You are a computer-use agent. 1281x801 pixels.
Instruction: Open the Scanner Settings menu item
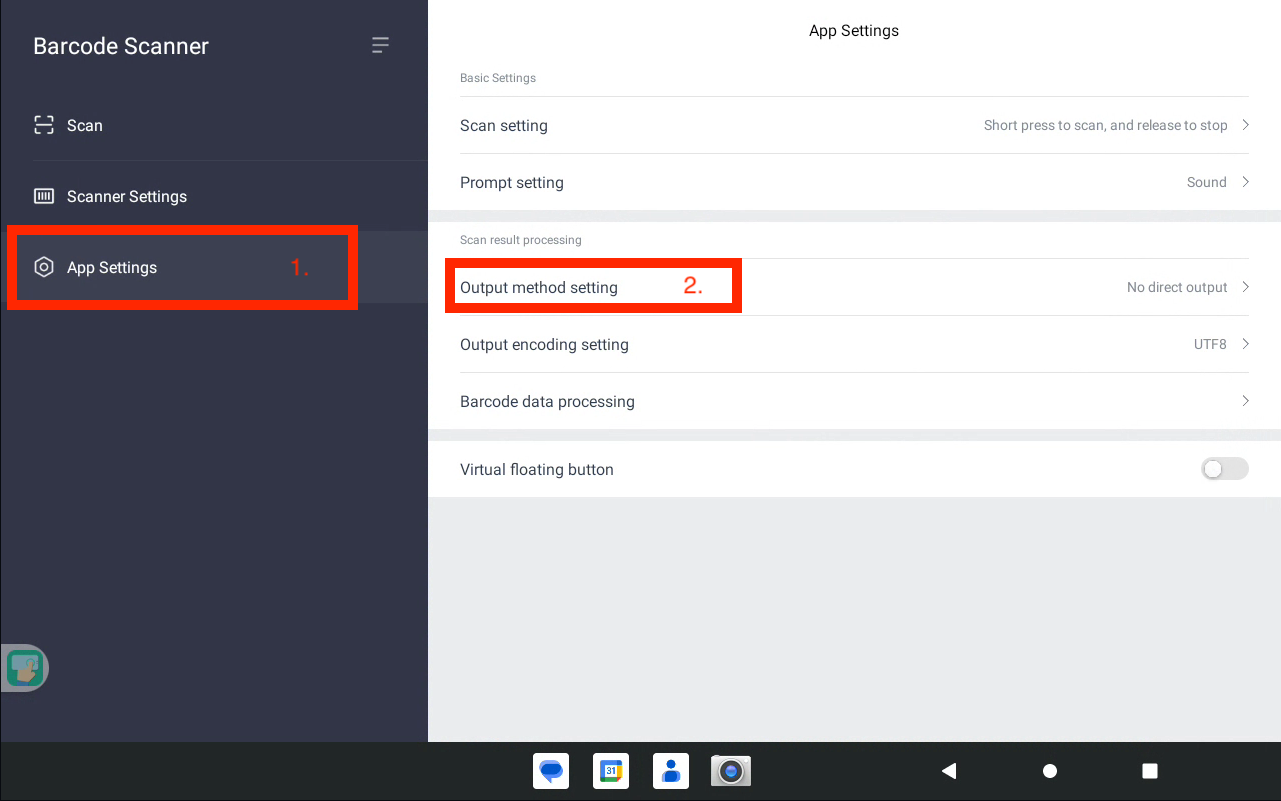(214, 196)
